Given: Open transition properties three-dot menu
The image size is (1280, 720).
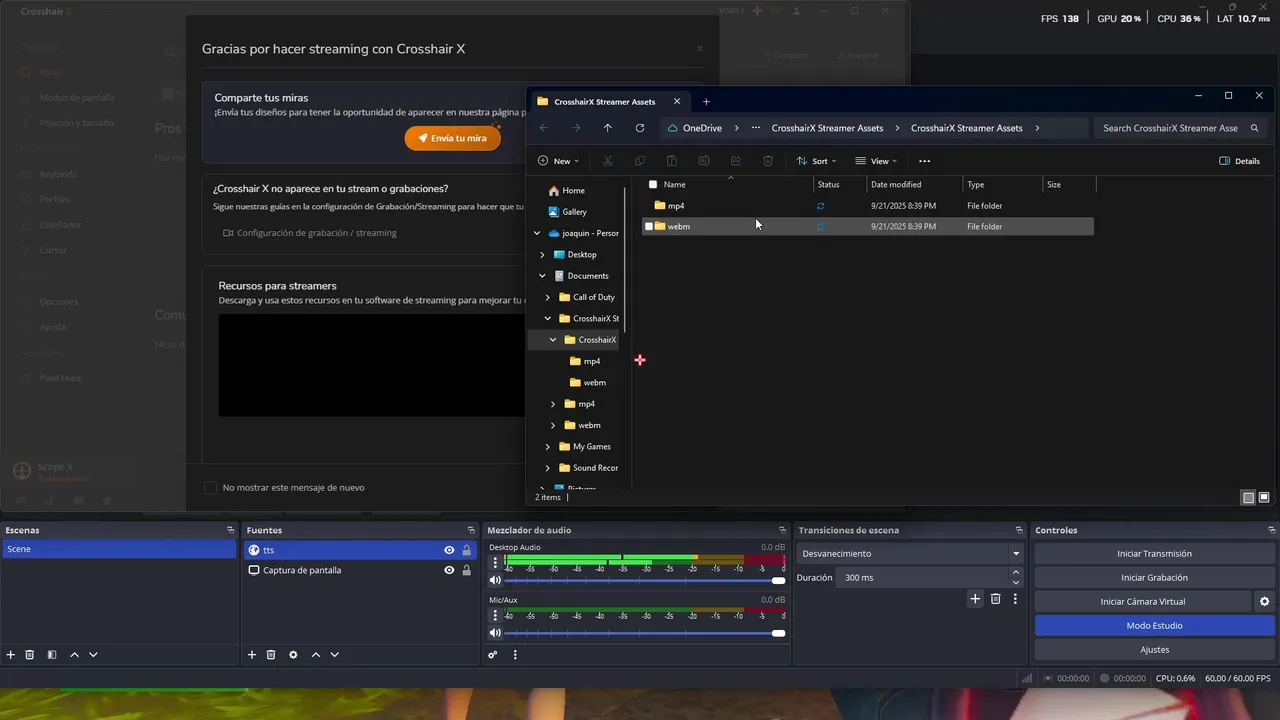Looking at the screenshot, I should [x=1015, y=599].
